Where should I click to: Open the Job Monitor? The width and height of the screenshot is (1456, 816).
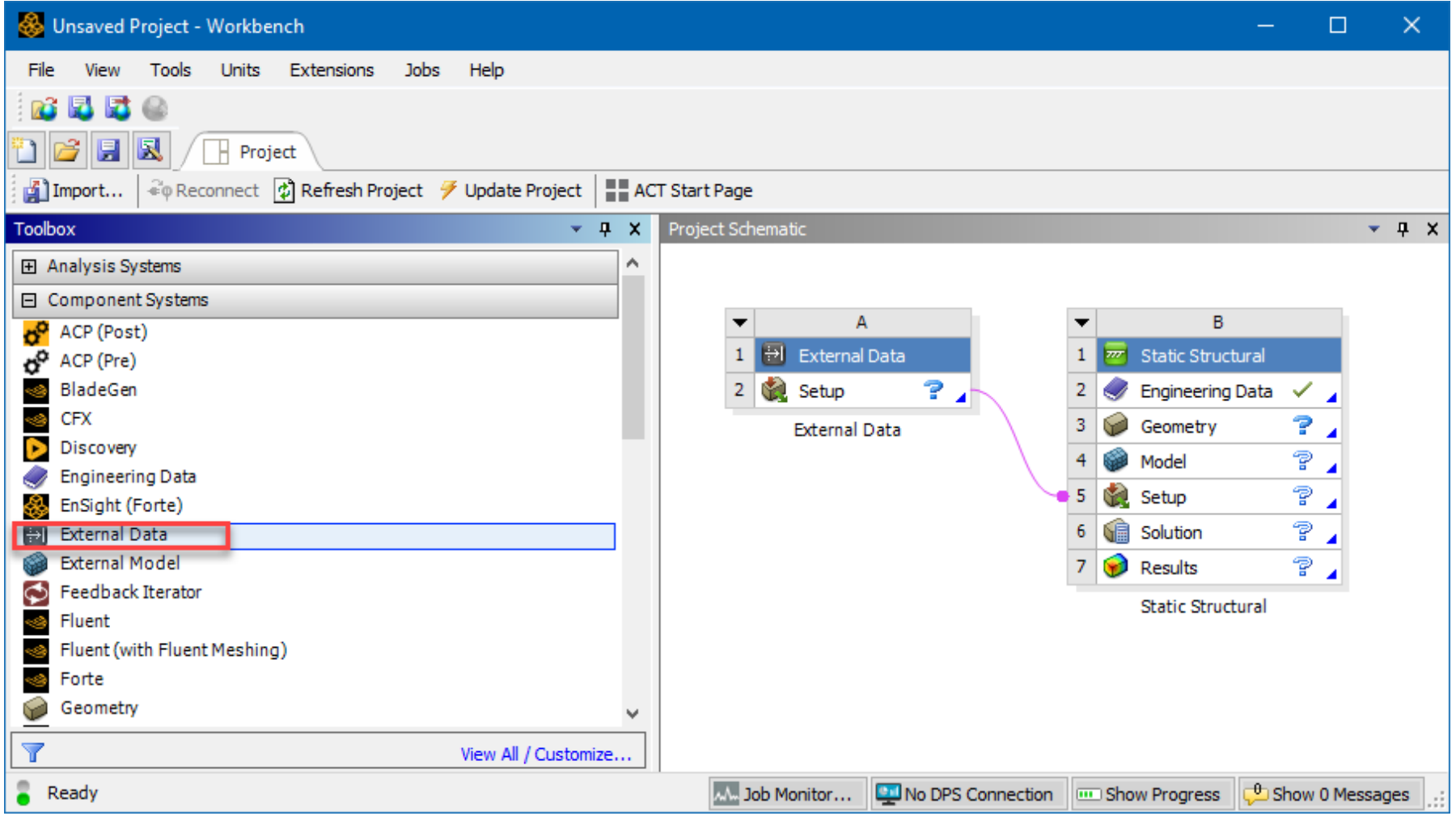coord(787,795)
